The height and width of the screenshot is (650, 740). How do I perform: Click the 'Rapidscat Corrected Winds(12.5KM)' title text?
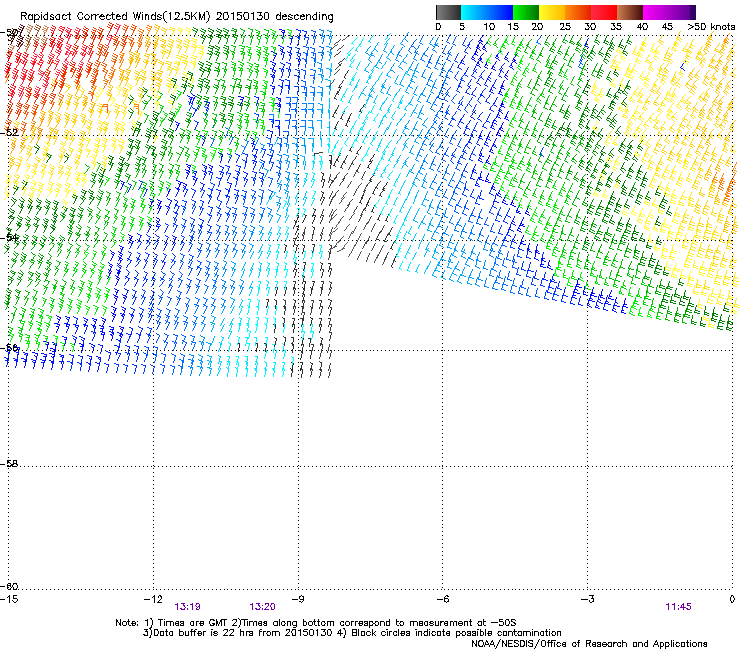(x=115, y=17)
